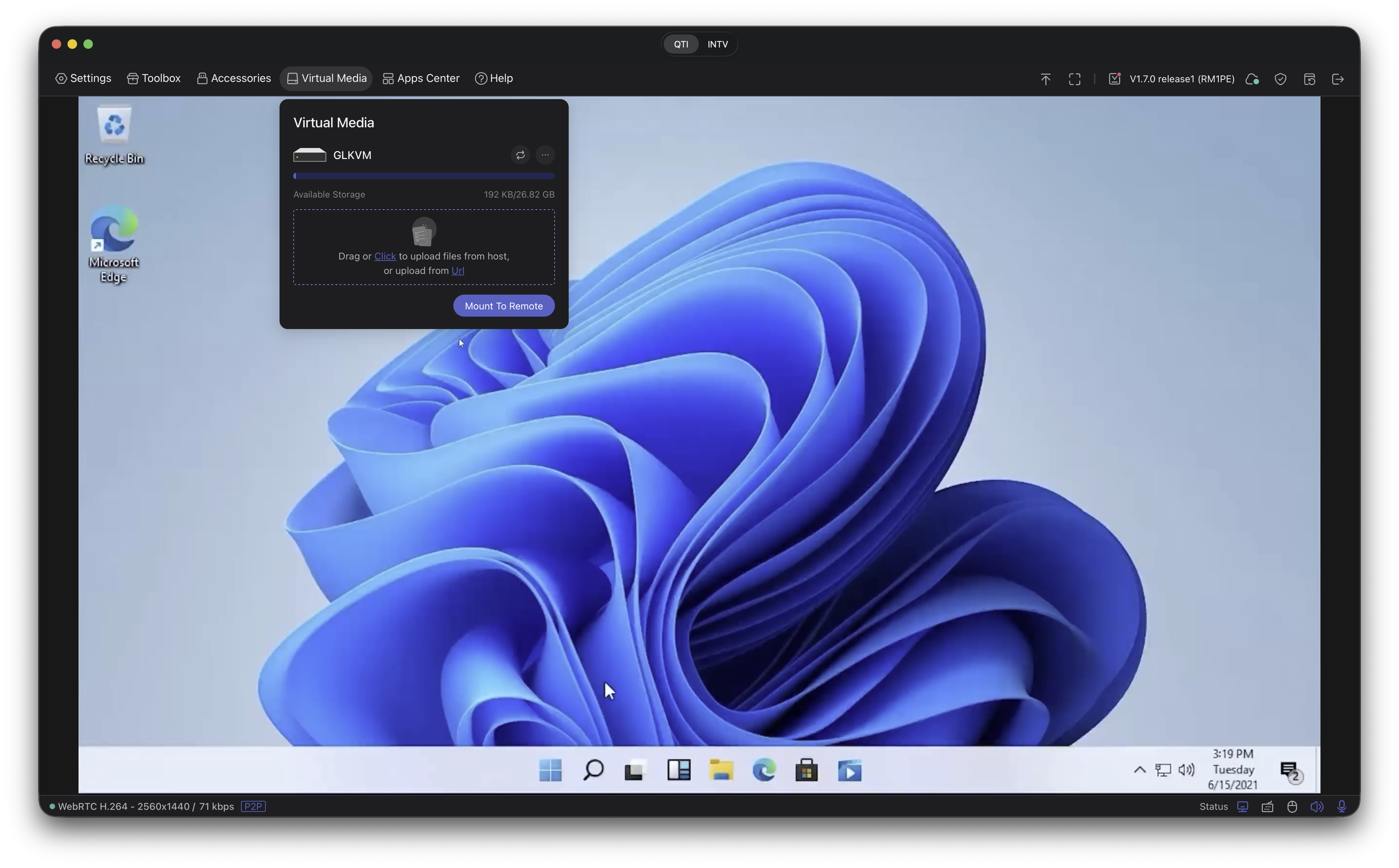Click the Available Storage progress bar

tap(423, 176)
